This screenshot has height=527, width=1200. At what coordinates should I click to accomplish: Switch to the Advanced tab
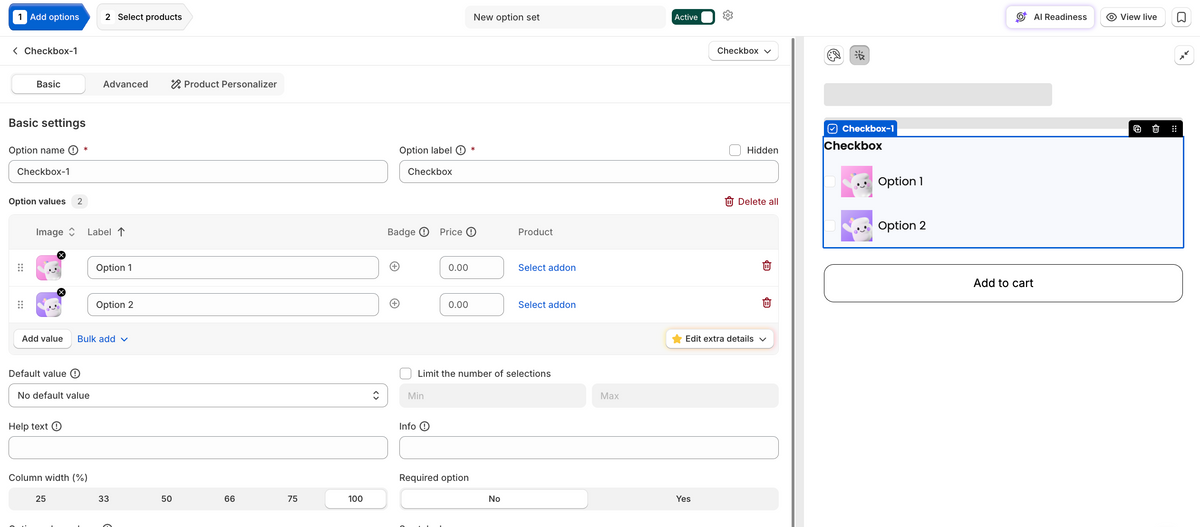pyautogui.click(x=125, y=84)
